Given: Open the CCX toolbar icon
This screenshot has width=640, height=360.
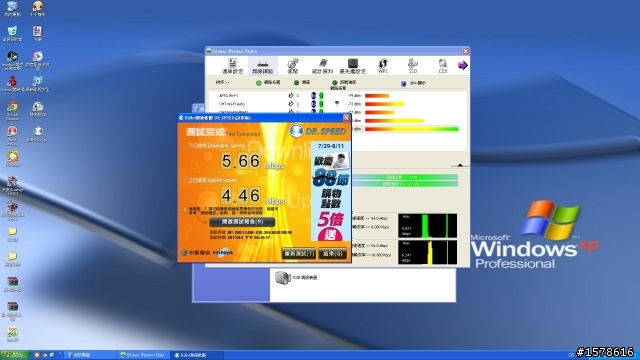Looking at the screenshot, I should coord(443,66).
